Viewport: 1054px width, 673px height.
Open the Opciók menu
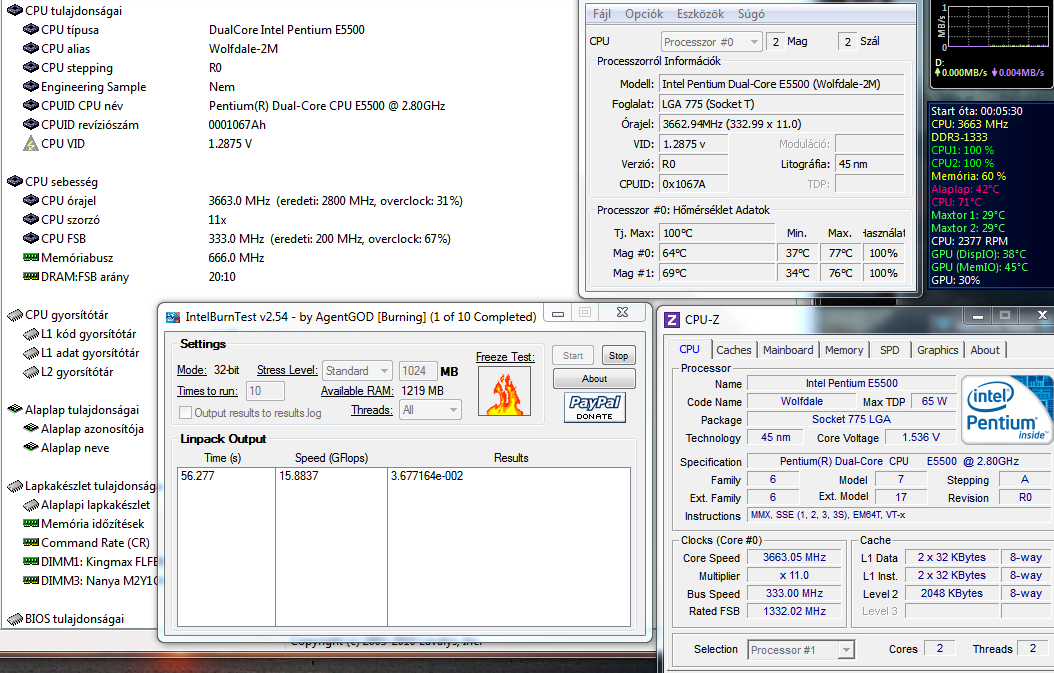click(x=644, y=14)
